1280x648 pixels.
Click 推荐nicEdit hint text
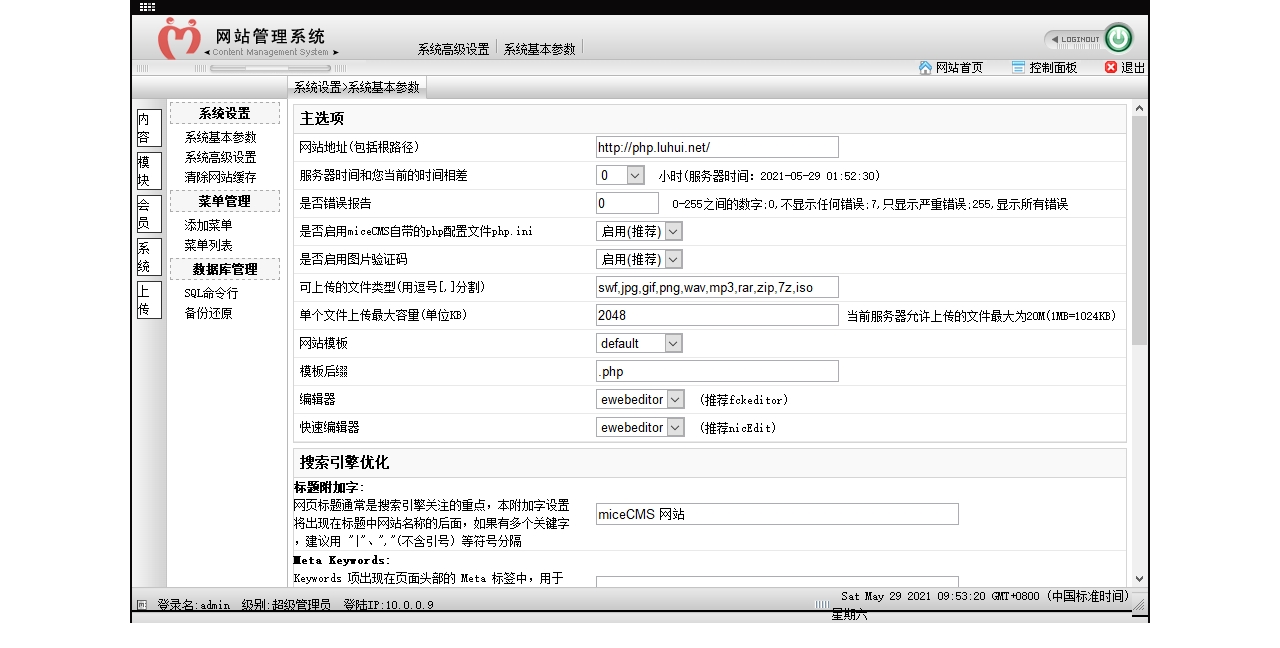tap(738, 428)
